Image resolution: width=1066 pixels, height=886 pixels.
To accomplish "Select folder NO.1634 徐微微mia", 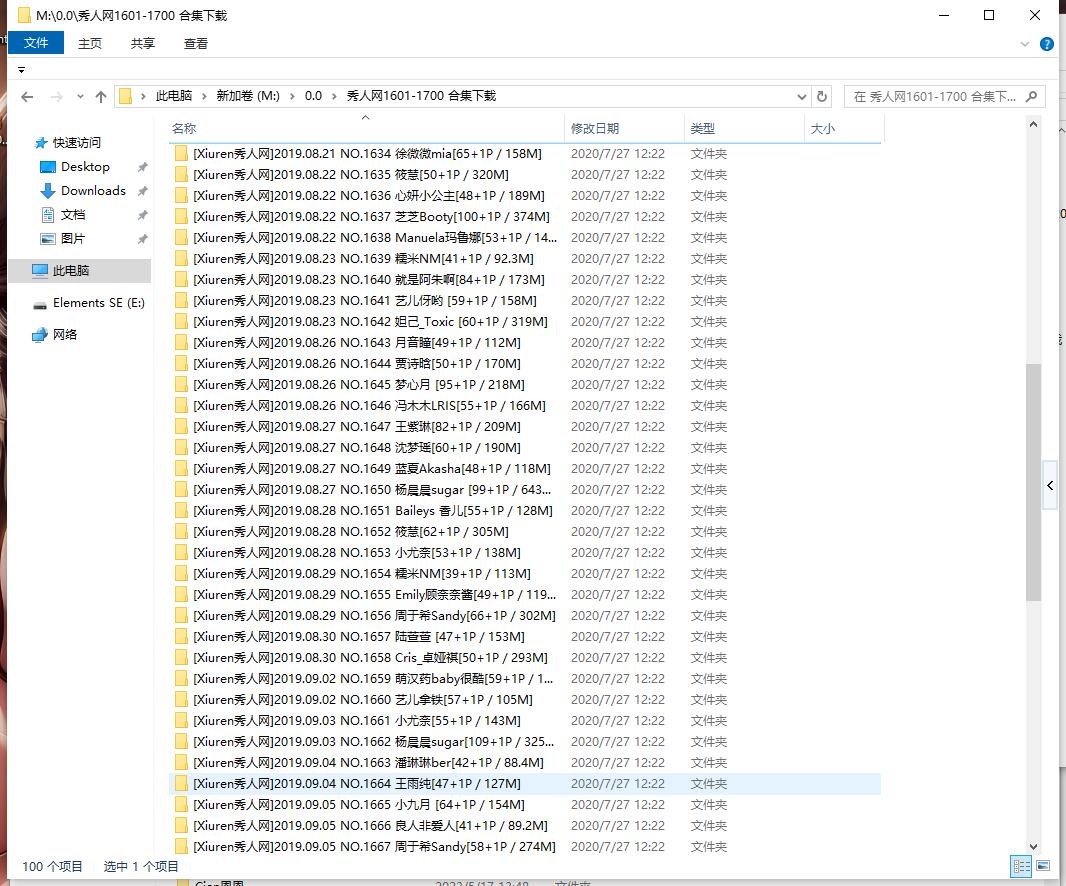I will point(367,154).
